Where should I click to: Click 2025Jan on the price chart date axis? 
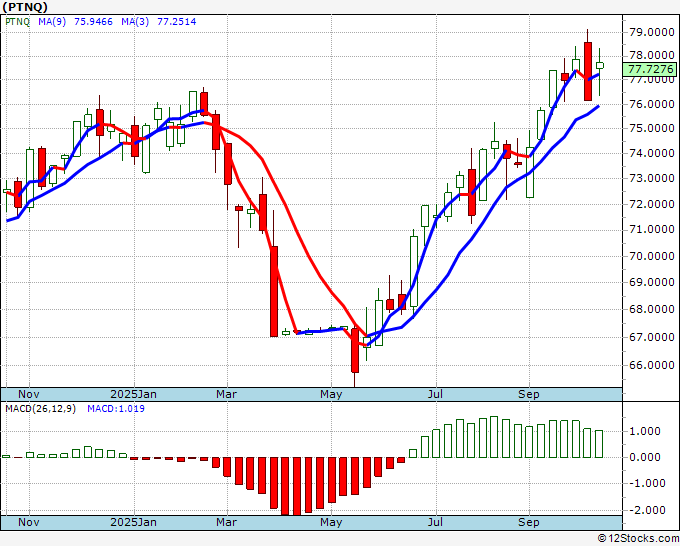tap(133, 395)
